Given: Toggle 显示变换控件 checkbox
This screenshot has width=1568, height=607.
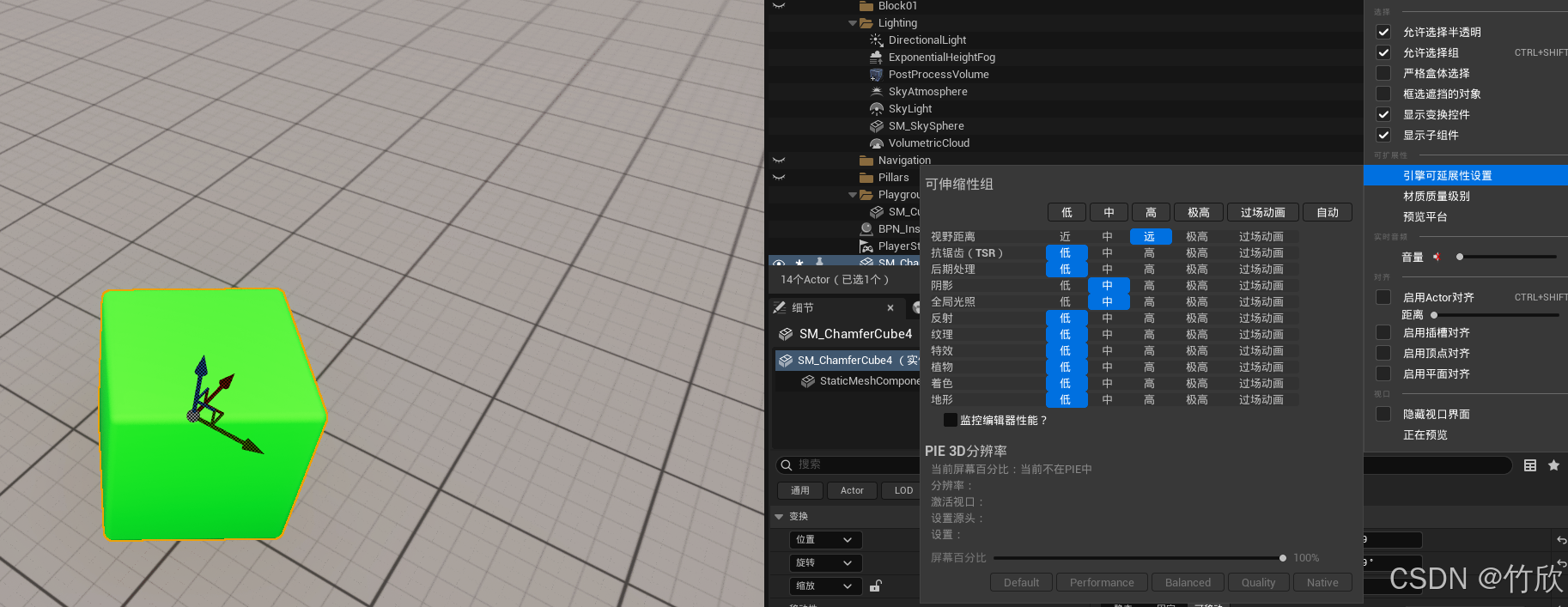Looking at the screenshot, I should [x=1383, y=114].
